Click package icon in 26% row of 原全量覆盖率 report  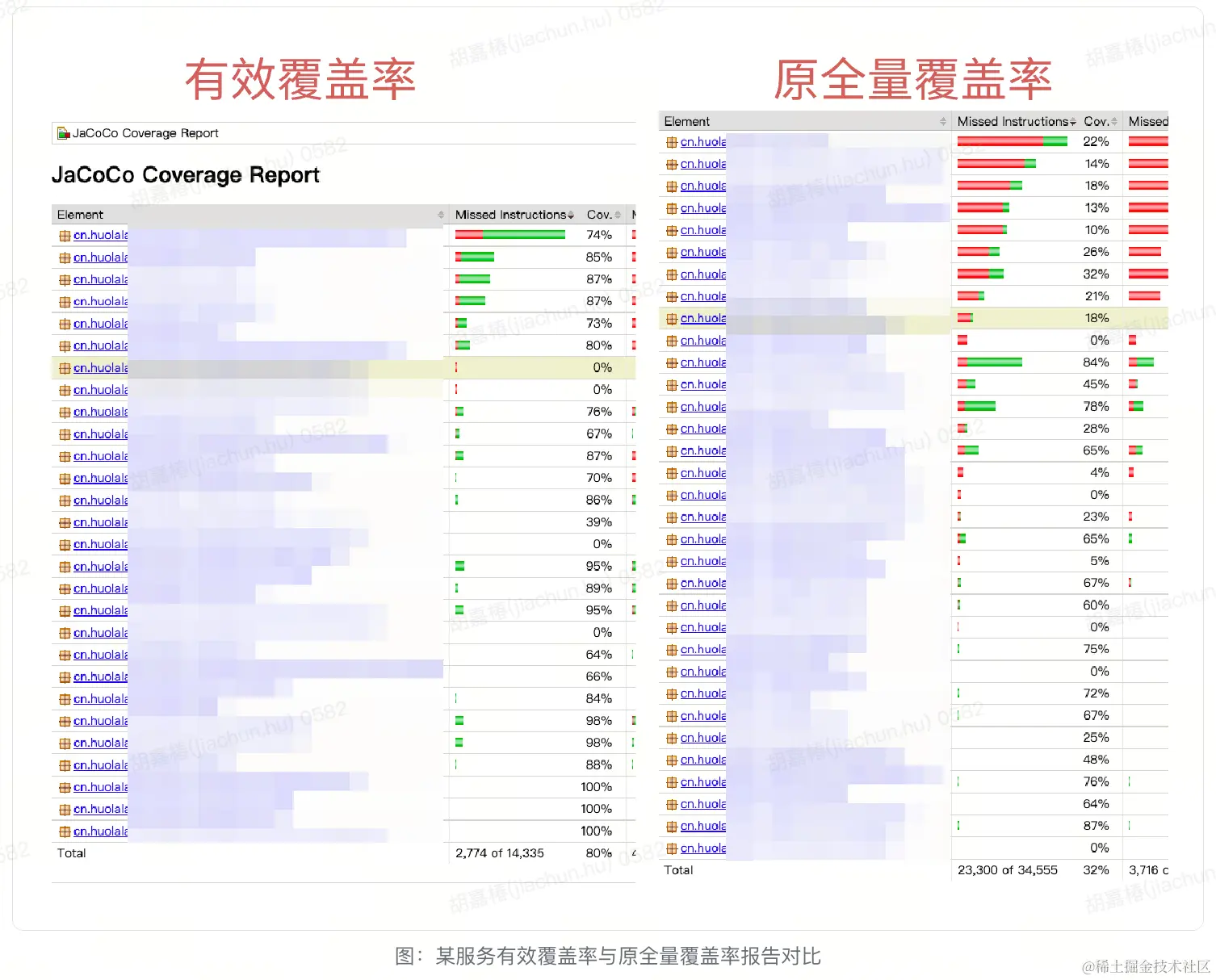point(672,252)
